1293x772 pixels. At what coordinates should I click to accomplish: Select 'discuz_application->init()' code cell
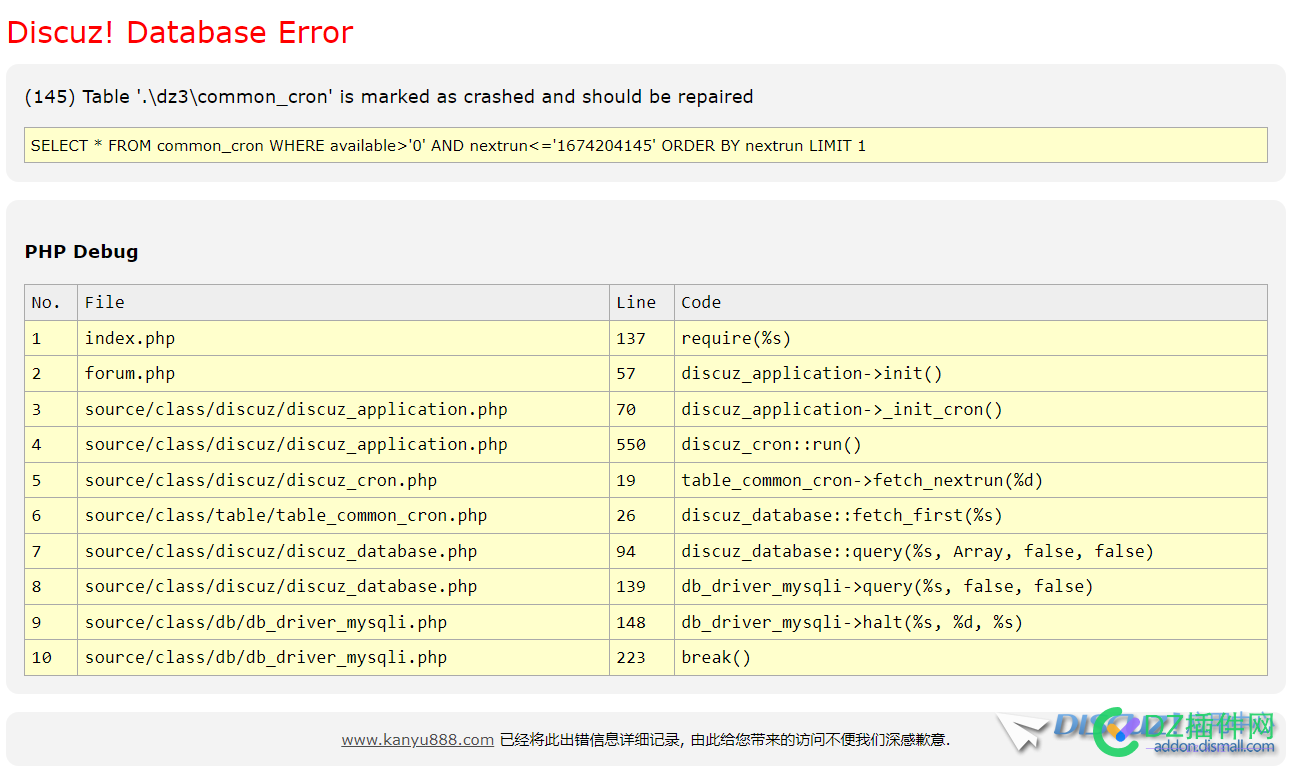(971, 373)
